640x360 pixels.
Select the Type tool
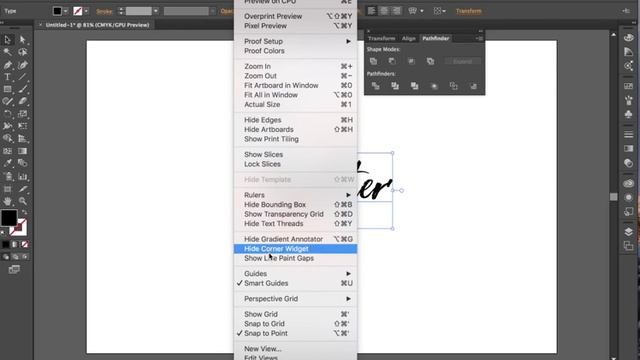click(7, 77)
